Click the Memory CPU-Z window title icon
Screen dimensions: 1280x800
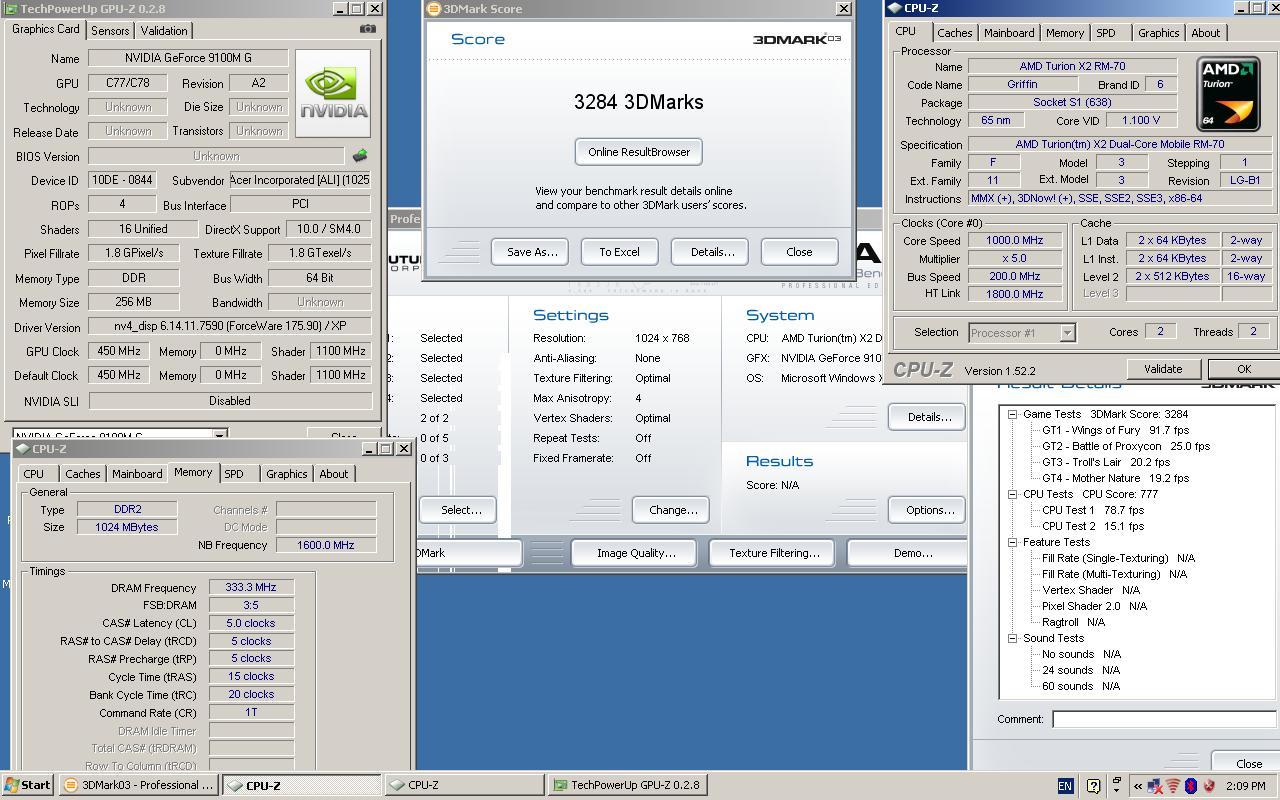pyautogui.click(x=23, y=449)
